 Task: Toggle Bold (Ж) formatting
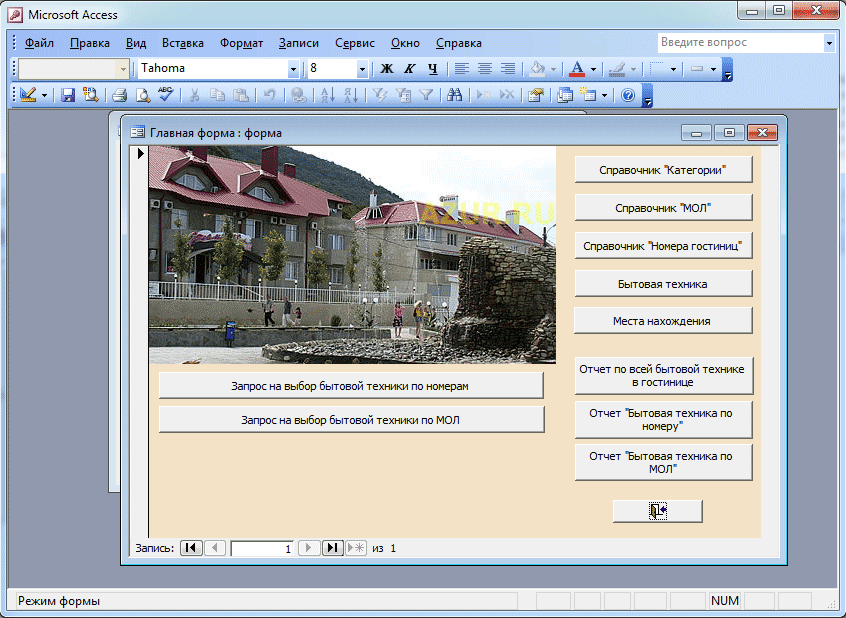tap(387, 69)
